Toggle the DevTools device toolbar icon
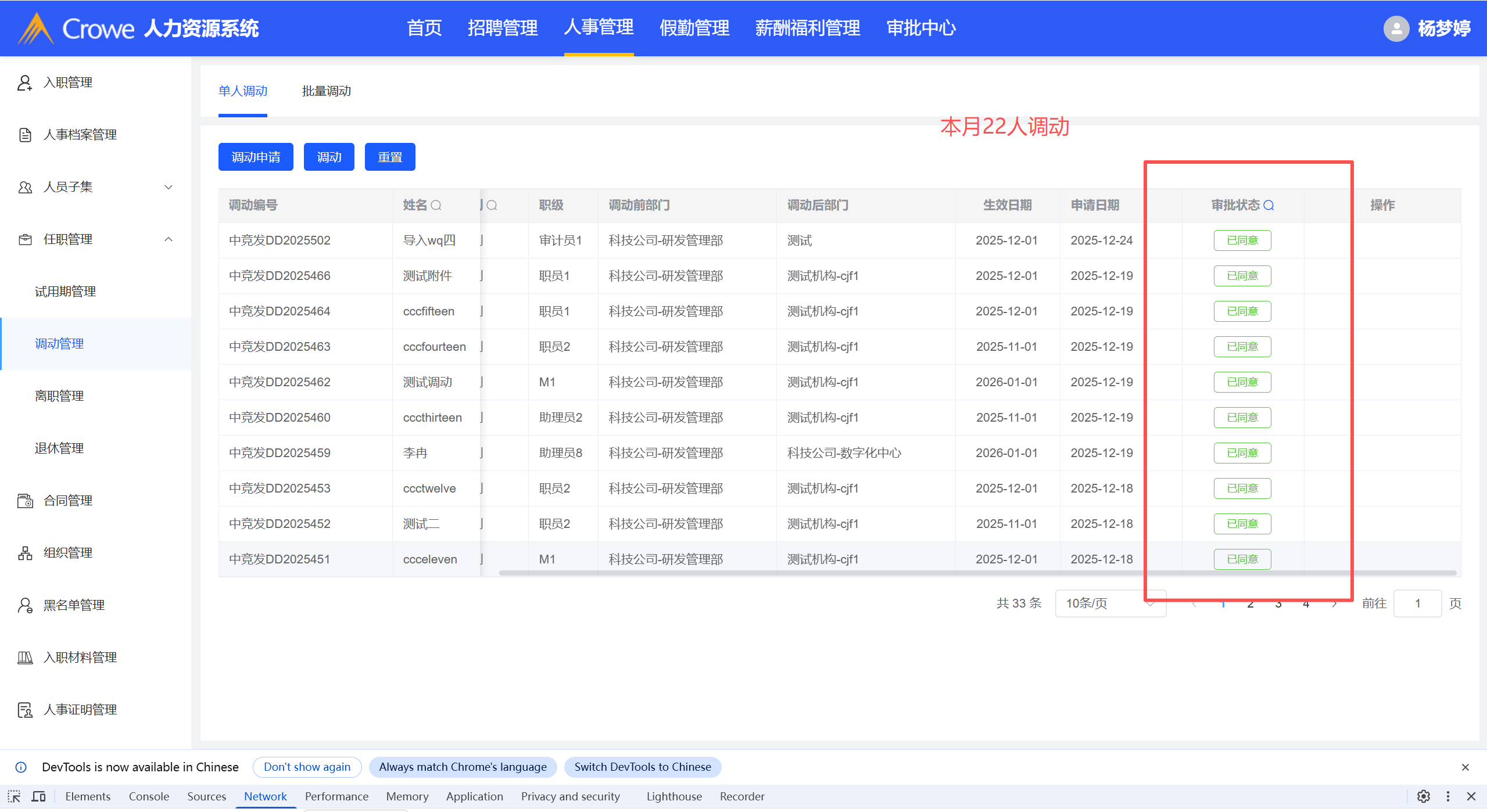Screen dimensions: 1487x812 [x=39, y=796]
